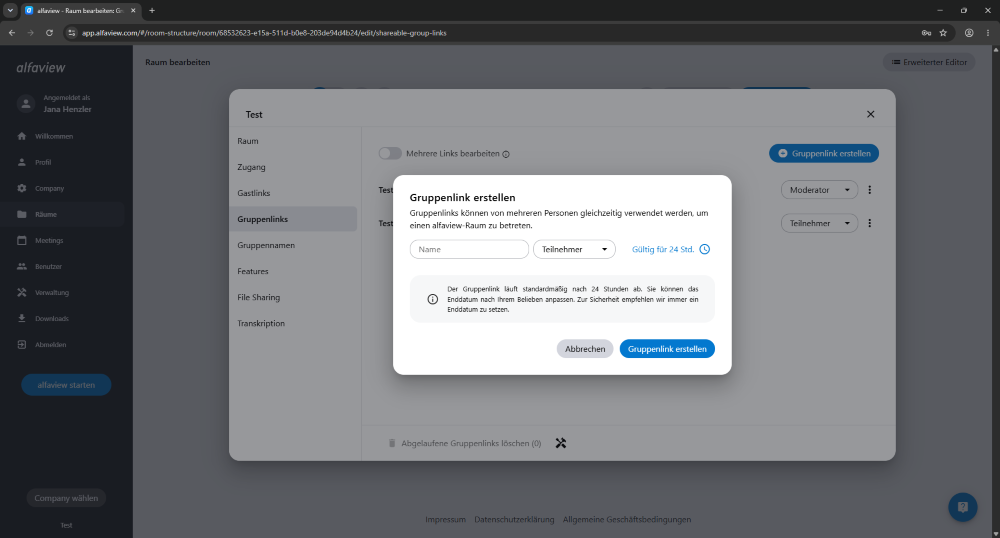The image size is (1000, 538).
Task: Click the info icon in expiry notice
Action: pos(432,299)
